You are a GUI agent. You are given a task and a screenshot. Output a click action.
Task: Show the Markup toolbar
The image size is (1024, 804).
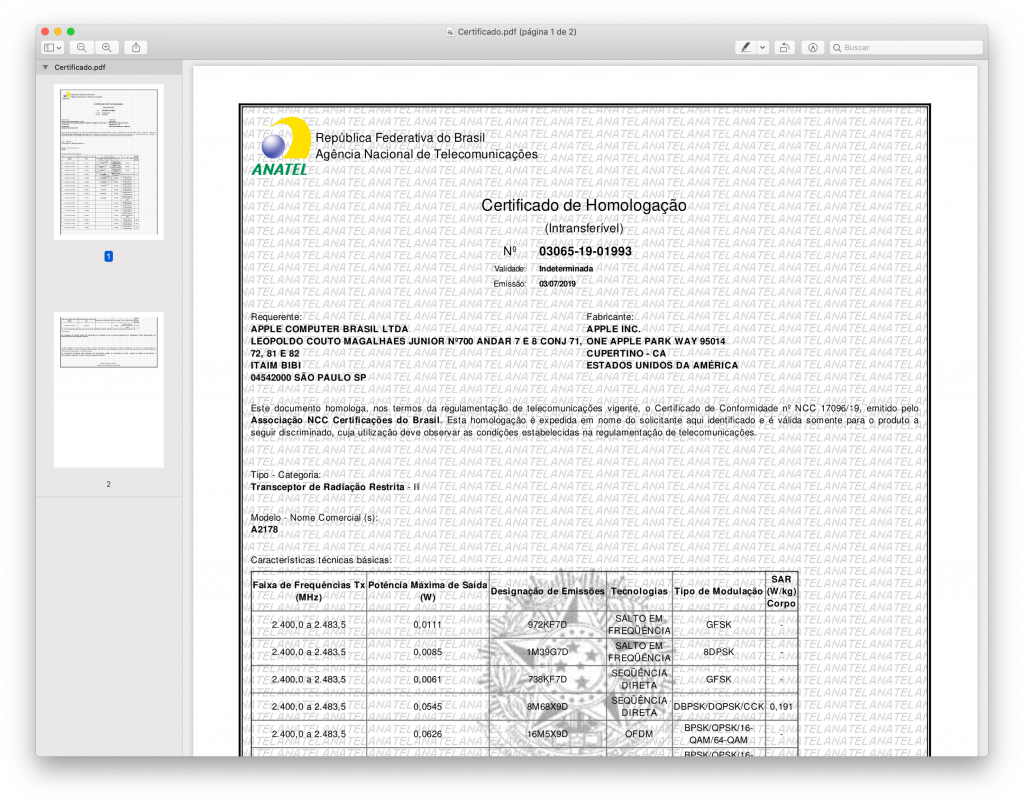[812, 48]
